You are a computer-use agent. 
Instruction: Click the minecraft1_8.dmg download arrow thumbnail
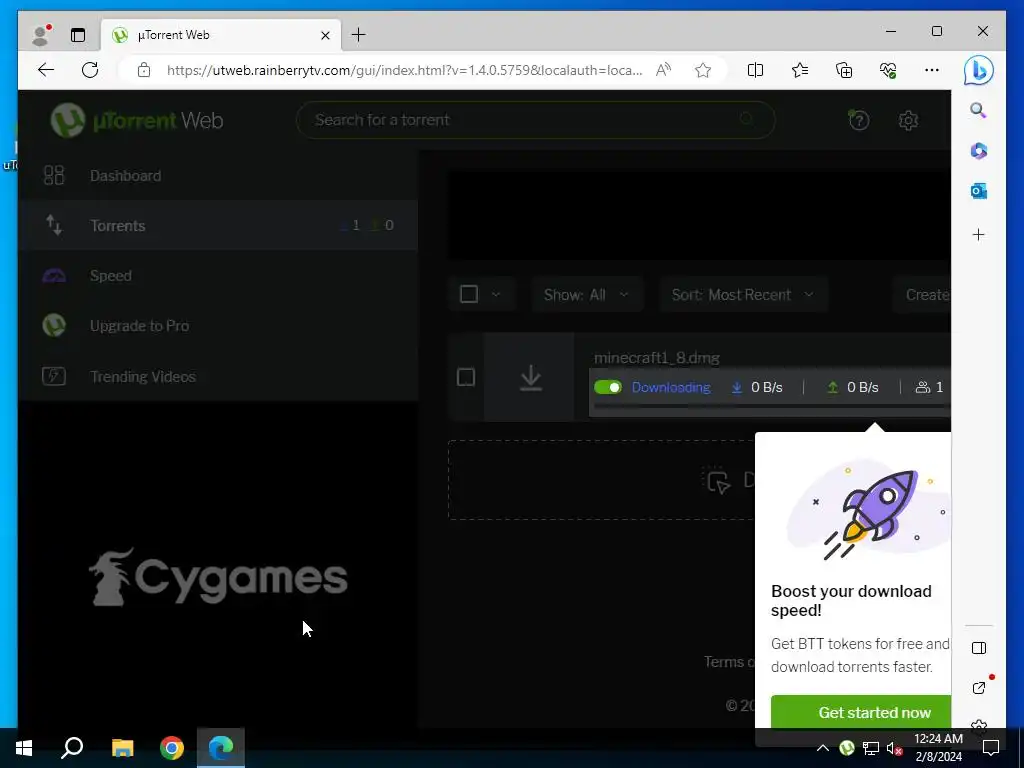tap(530, 377)
